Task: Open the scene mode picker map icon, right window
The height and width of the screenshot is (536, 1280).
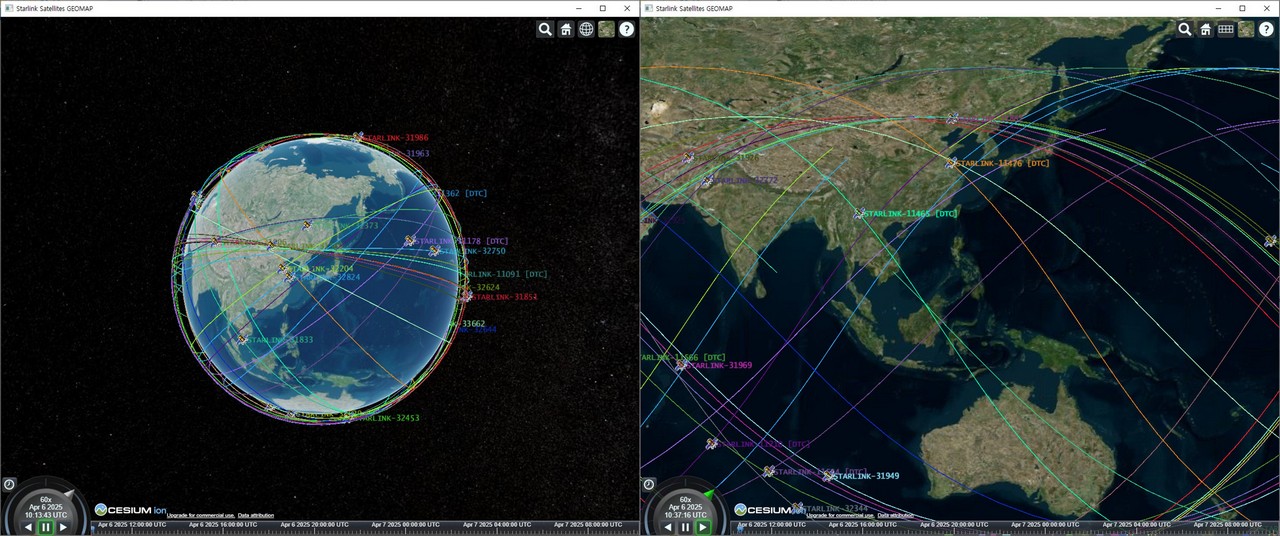Action: (1226, 29)
